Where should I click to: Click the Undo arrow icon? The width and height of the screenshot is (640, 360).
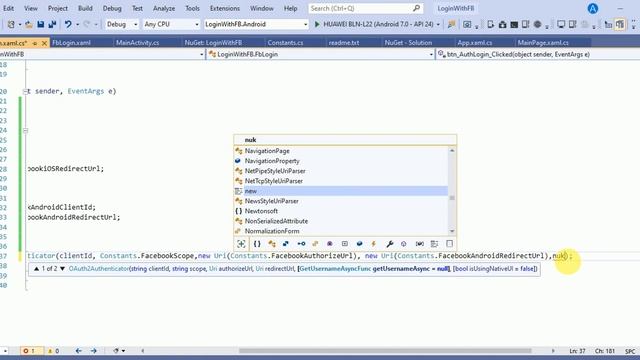point(68,24)
